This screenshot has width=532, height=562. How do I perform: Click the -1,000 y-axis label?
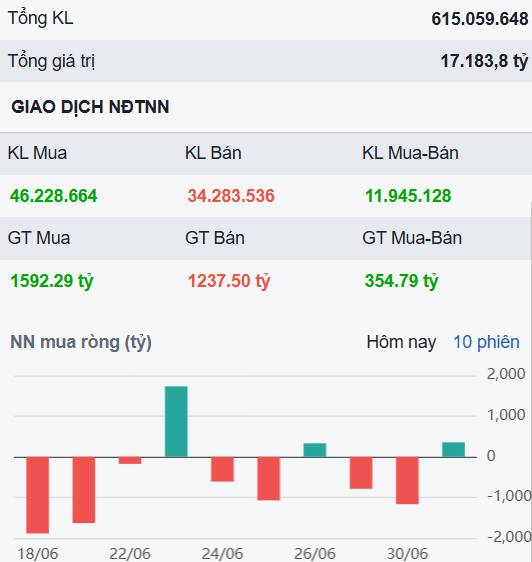(x=509, y=496)
